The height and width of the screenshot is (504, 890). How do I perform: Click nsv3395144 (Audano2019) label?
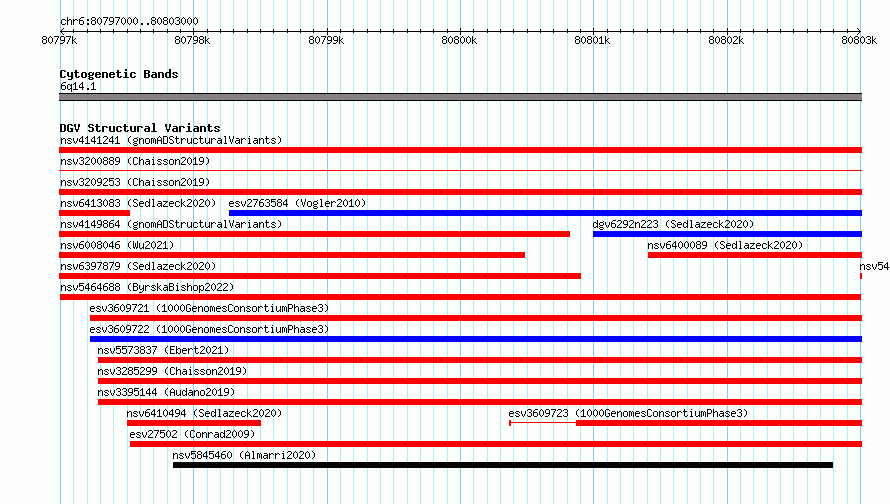click(x=166, y=392)
